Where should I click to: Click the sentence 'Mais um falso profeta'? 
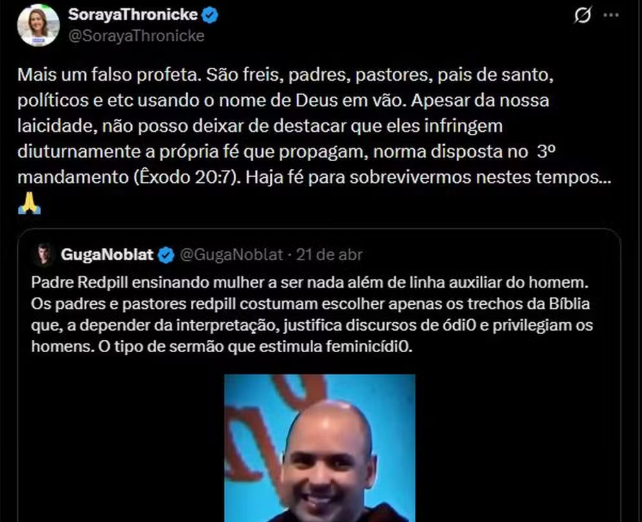(109, 75)
